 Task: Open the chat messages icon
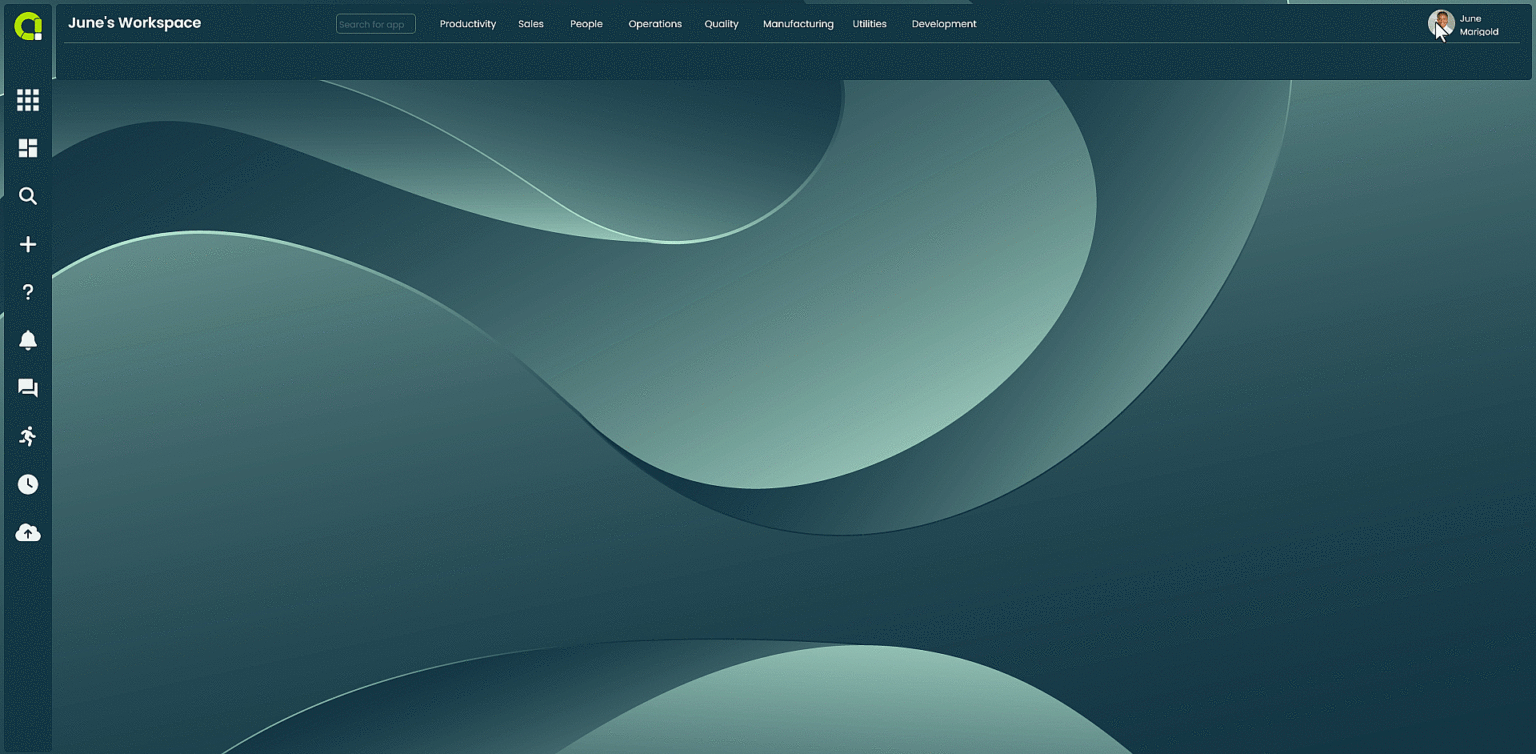point(28,388)
